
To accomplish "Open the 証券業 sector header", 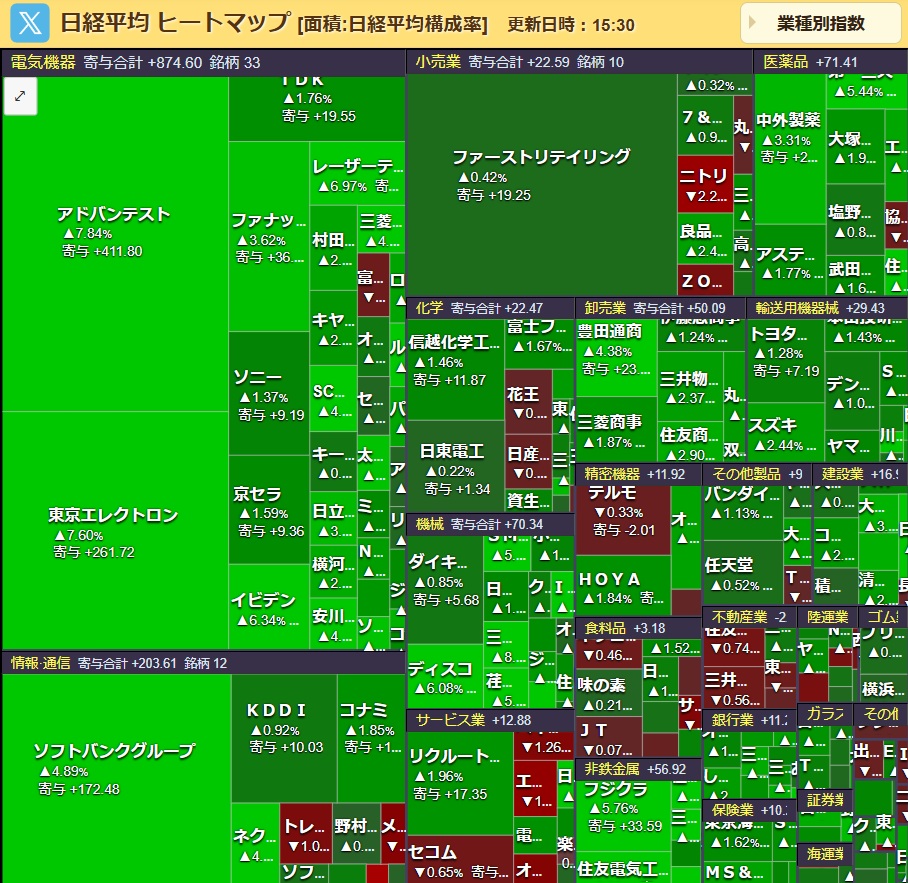I will pyautogui.click(x=825, y=800).
